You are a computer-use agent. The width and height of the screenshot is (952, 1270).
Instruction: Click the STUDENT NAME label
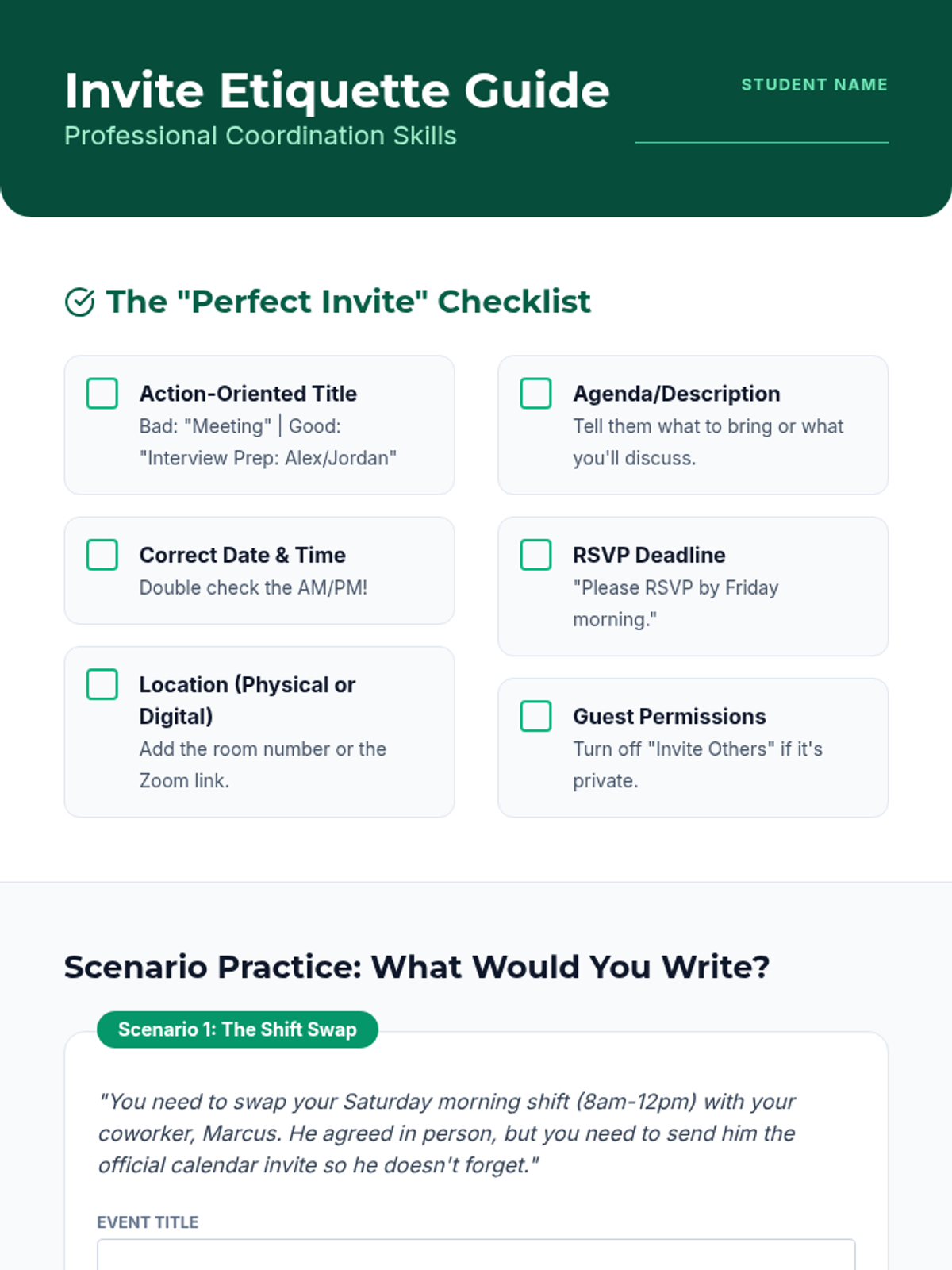pos(814,85)
